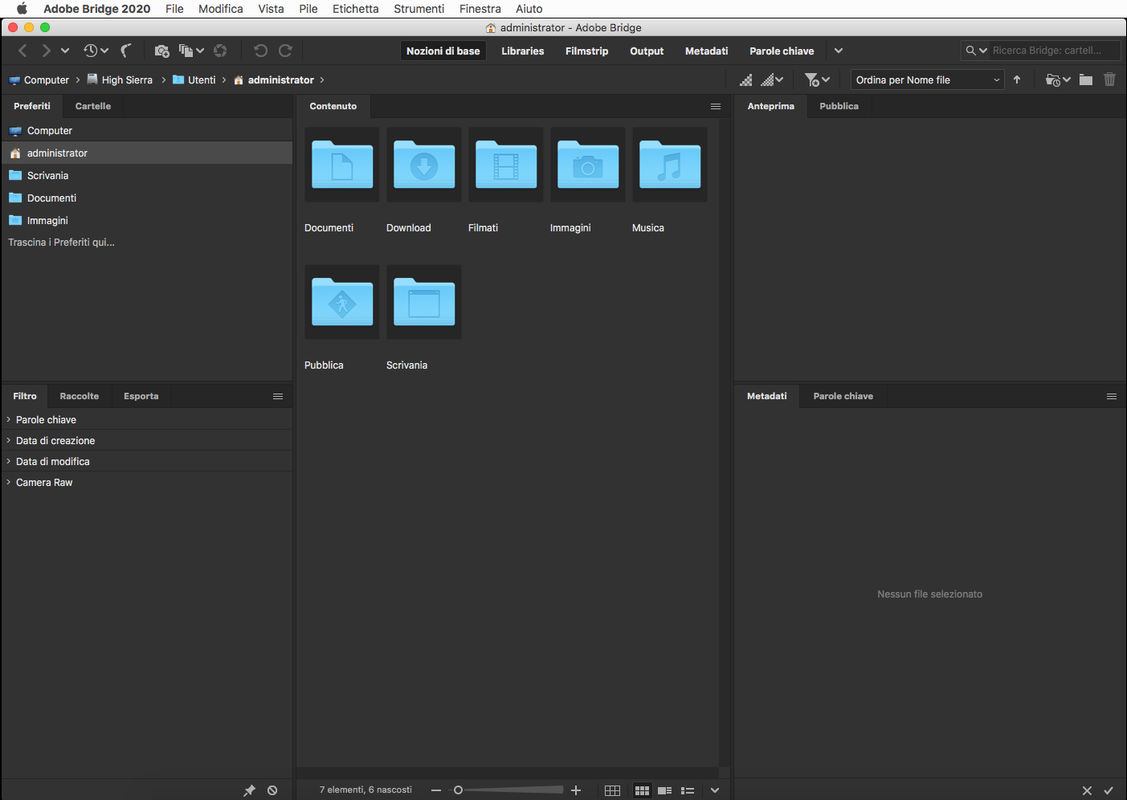Click the Open in Camera Raw icon
The width and height of the screenshot is (1127, 800).
(x=221, y=50)
